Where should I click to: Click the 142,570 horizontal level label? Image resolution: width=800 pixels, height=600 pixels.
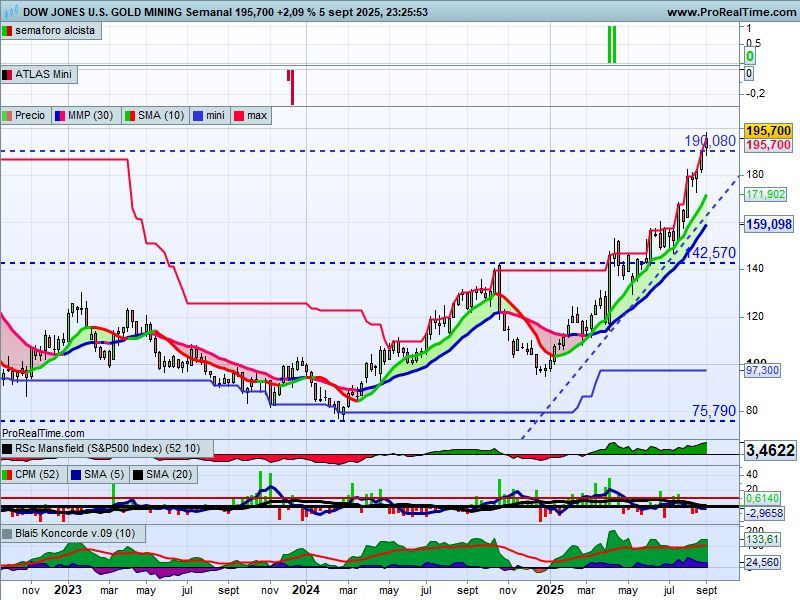click(711, 253)
